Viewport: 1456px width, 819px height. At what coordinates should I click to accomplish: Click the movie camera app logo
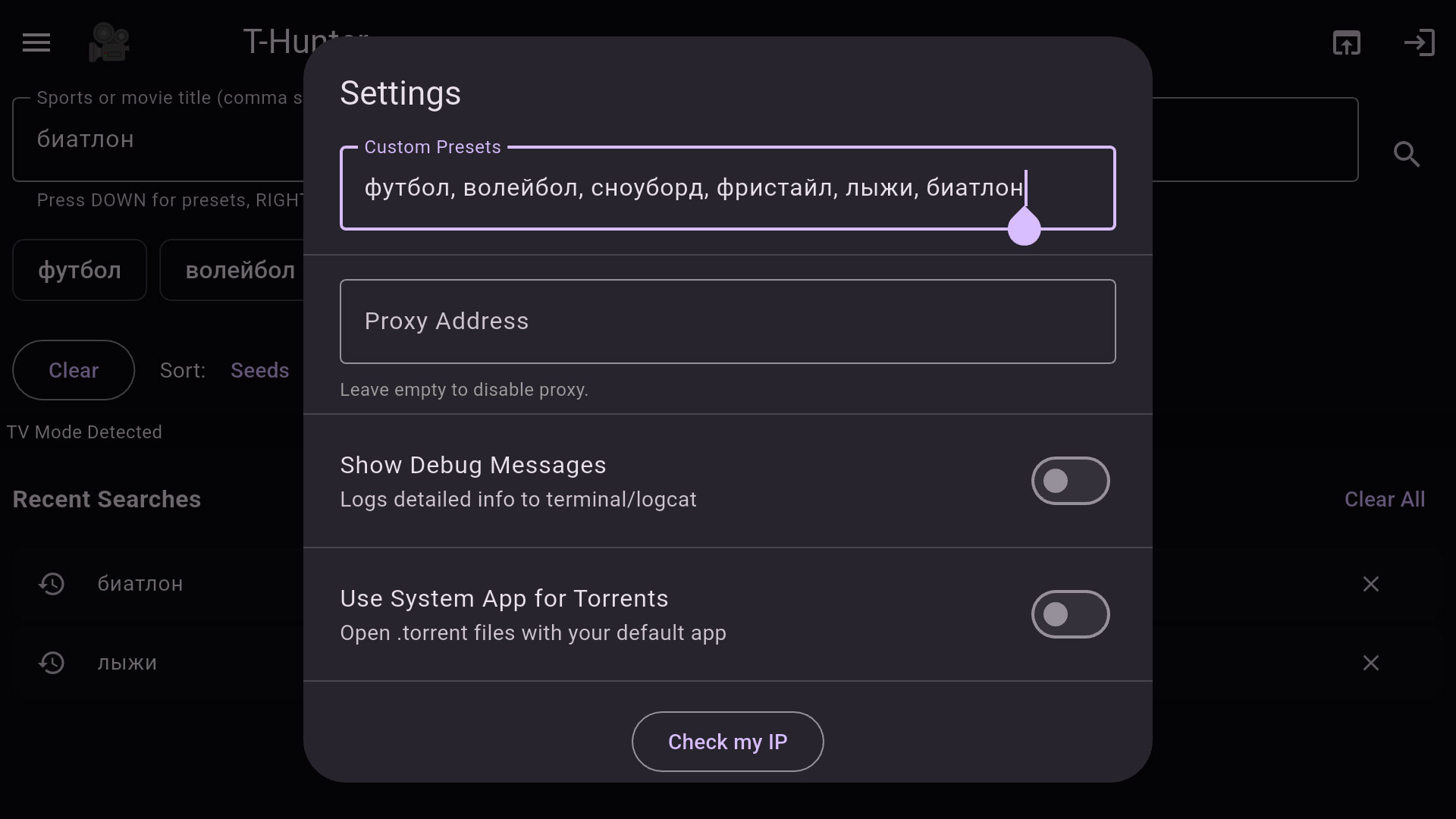pyautogui.click(x=109, y=42)
